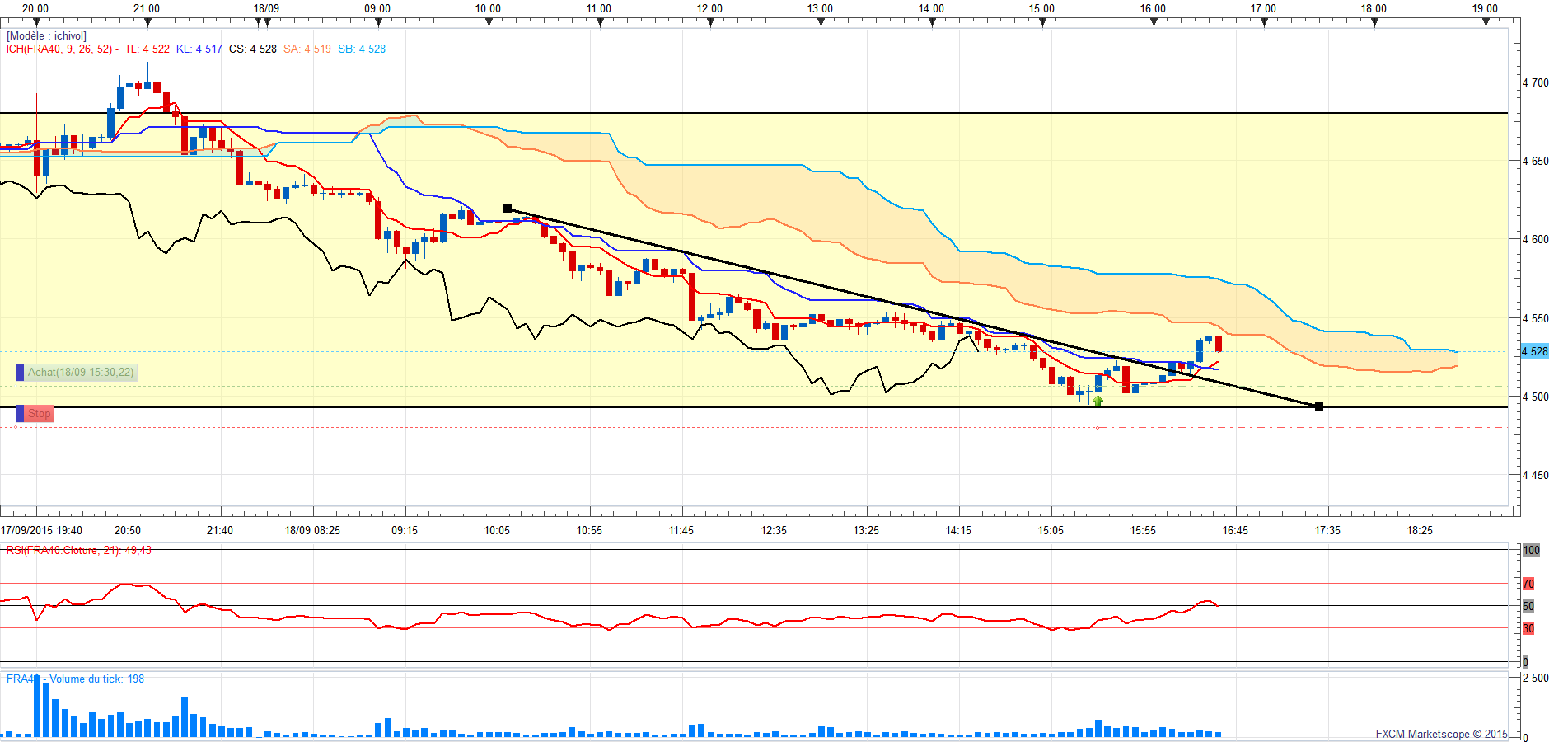Image resolution: width=1568 pixels, height=742 pixels.
Task: Click the blue 4 528 current price tag
Action: tap(1534, 351)
